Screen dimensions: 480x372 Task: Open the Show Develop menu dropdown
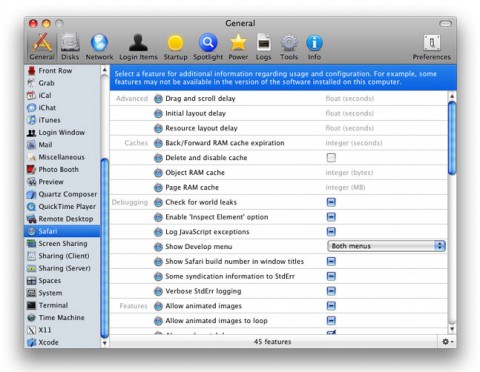(x=386, y=246)
